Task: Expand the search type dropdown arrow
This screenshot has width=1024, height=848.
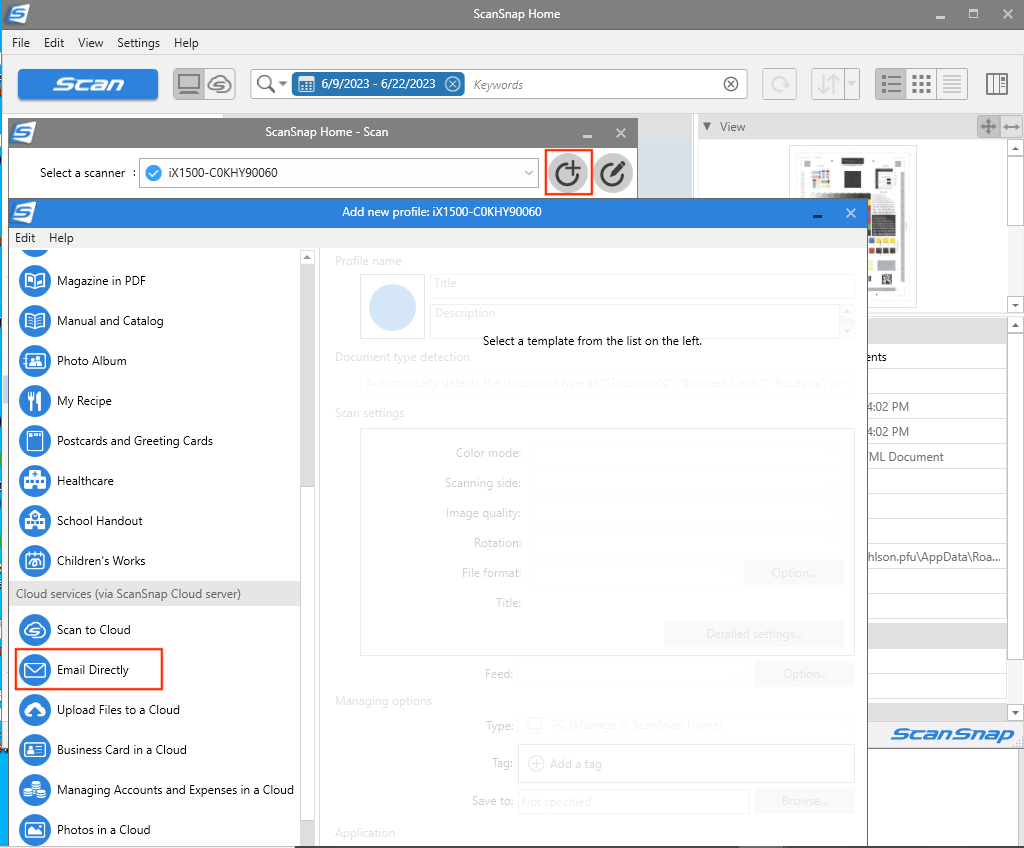Action: coord(283,84)
